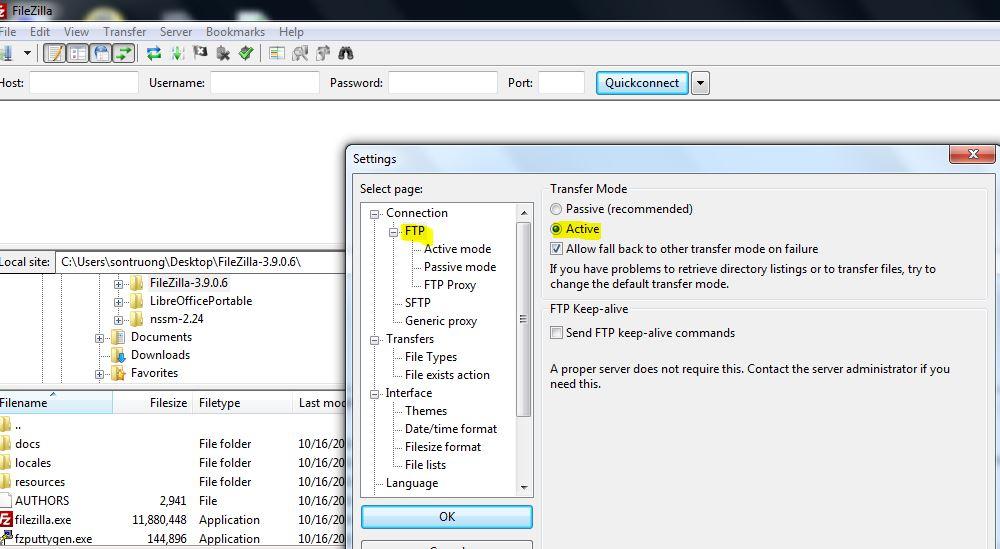Image resolution: width=1000 pixels, height=549 pixels.
Task: Open the Quickconnect history dropdown arrow
Action: (700, 83)
